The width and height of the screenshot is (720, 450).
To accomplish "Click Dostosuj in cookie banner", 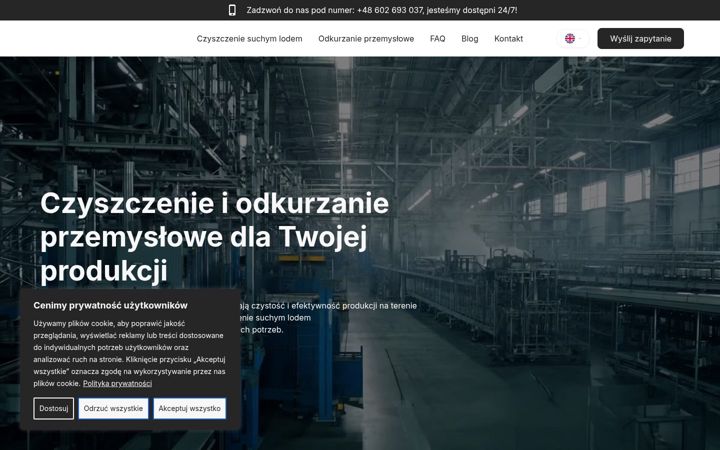I will [x=54, y=408].
